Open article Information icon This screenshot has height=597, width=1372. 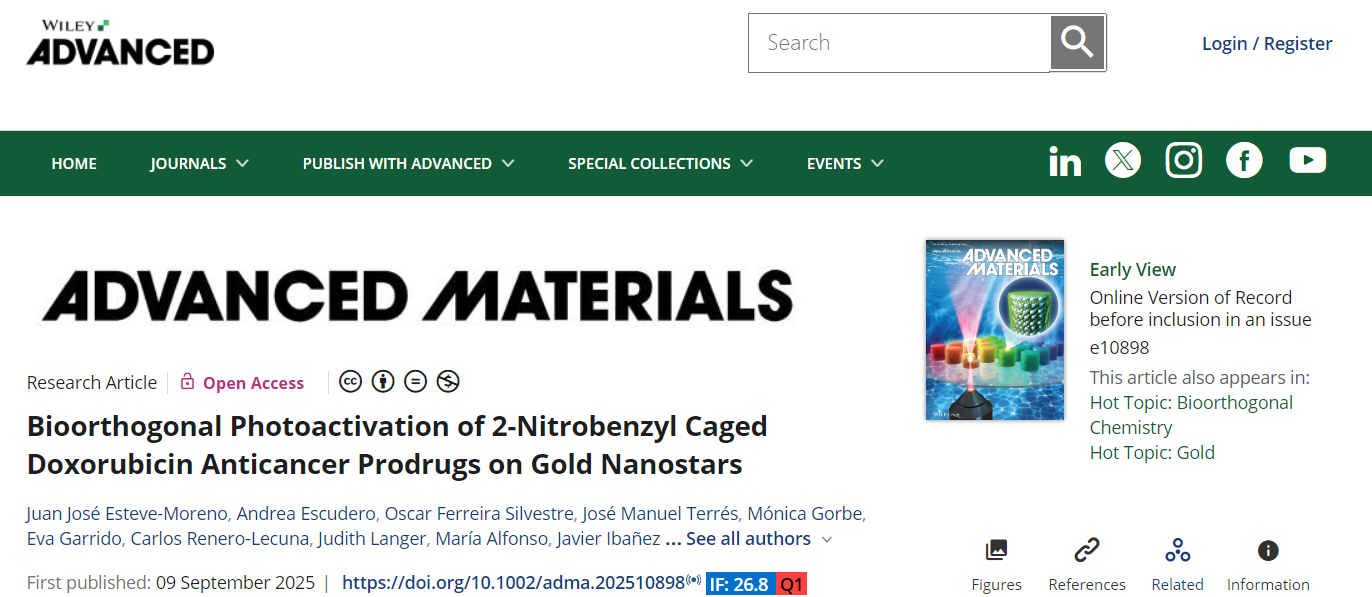[1268, 551]
